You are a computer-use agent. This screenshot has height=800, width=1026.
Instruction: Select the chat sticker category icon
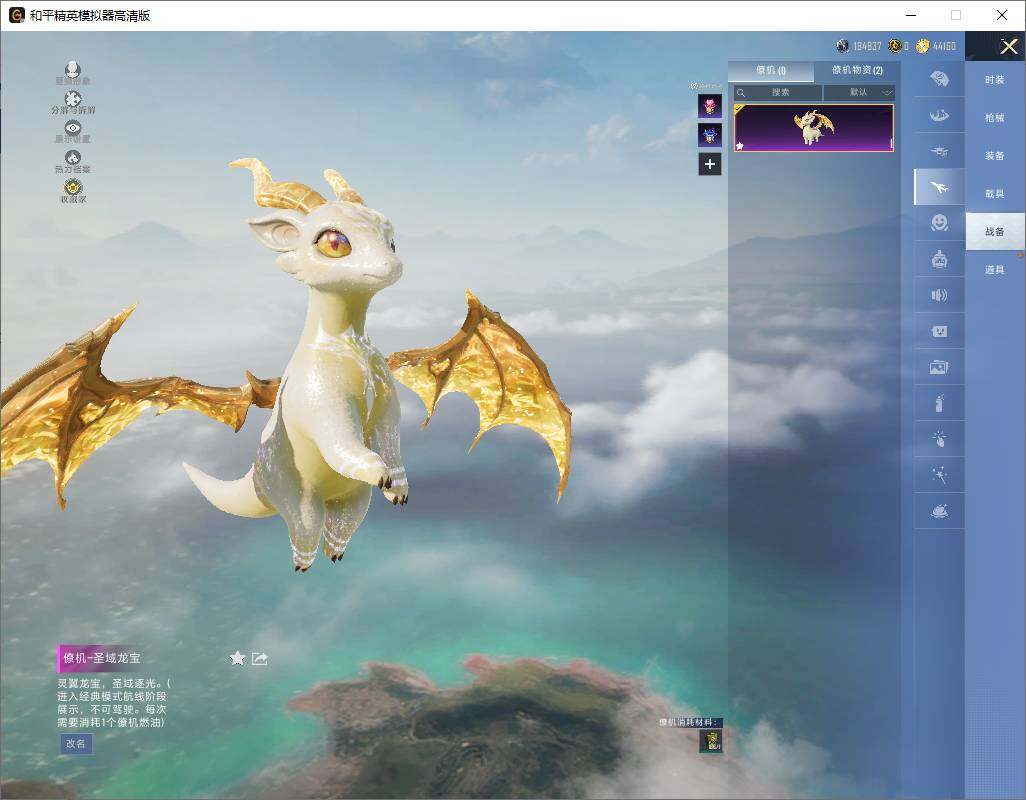(940, 332)
